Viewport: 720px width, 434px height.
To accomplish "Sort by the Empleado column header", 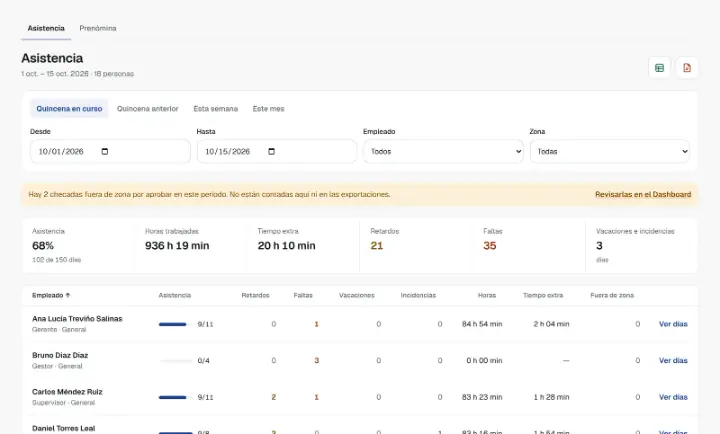I will [51, 295].
